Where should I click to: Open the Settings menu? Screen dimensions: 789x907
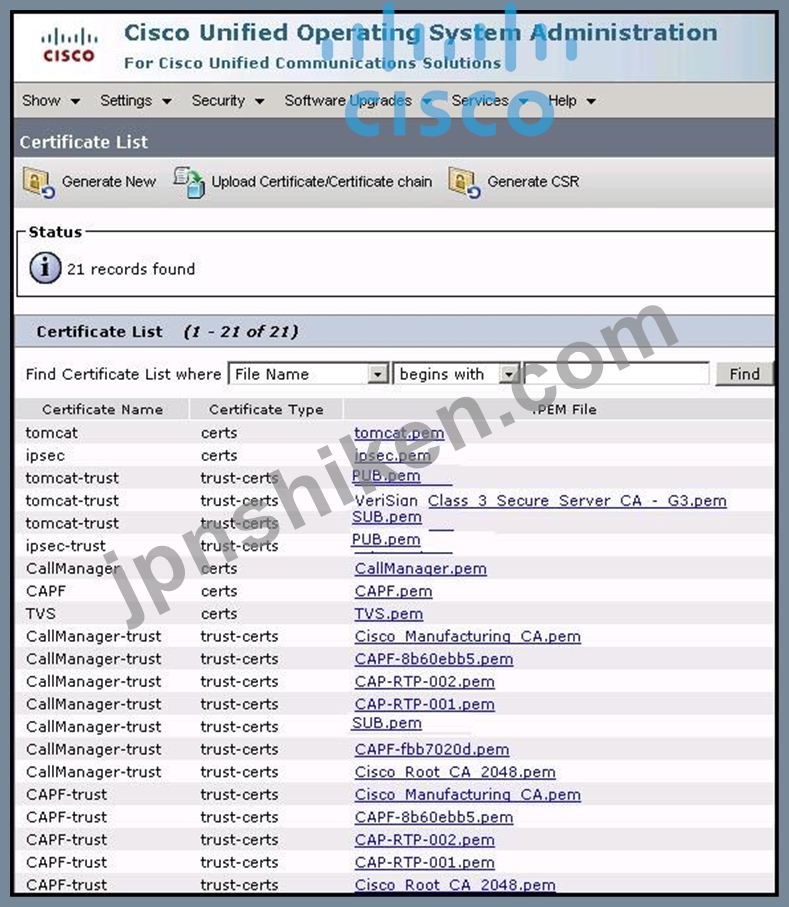pyautogui.click(x=136, y=101)
